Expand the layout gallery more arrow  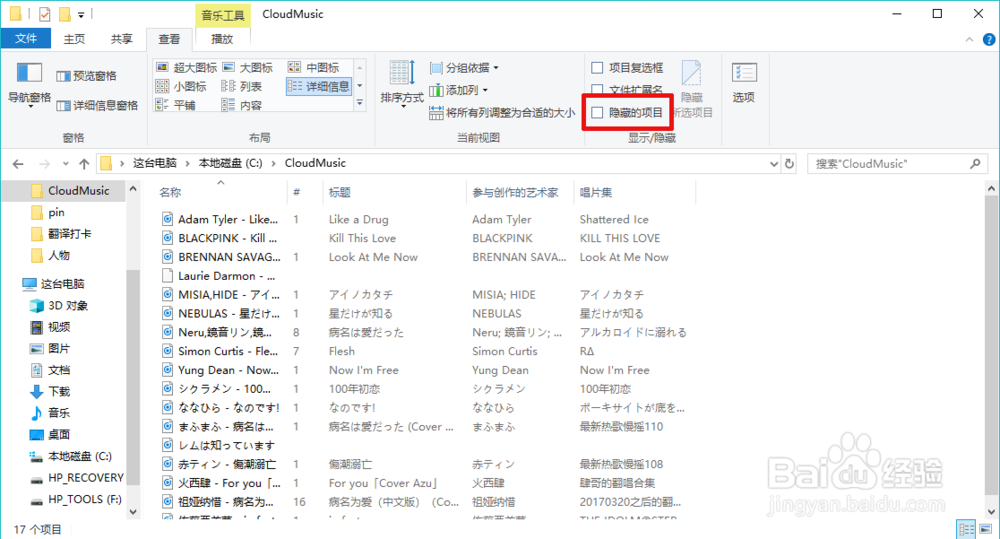360,103
